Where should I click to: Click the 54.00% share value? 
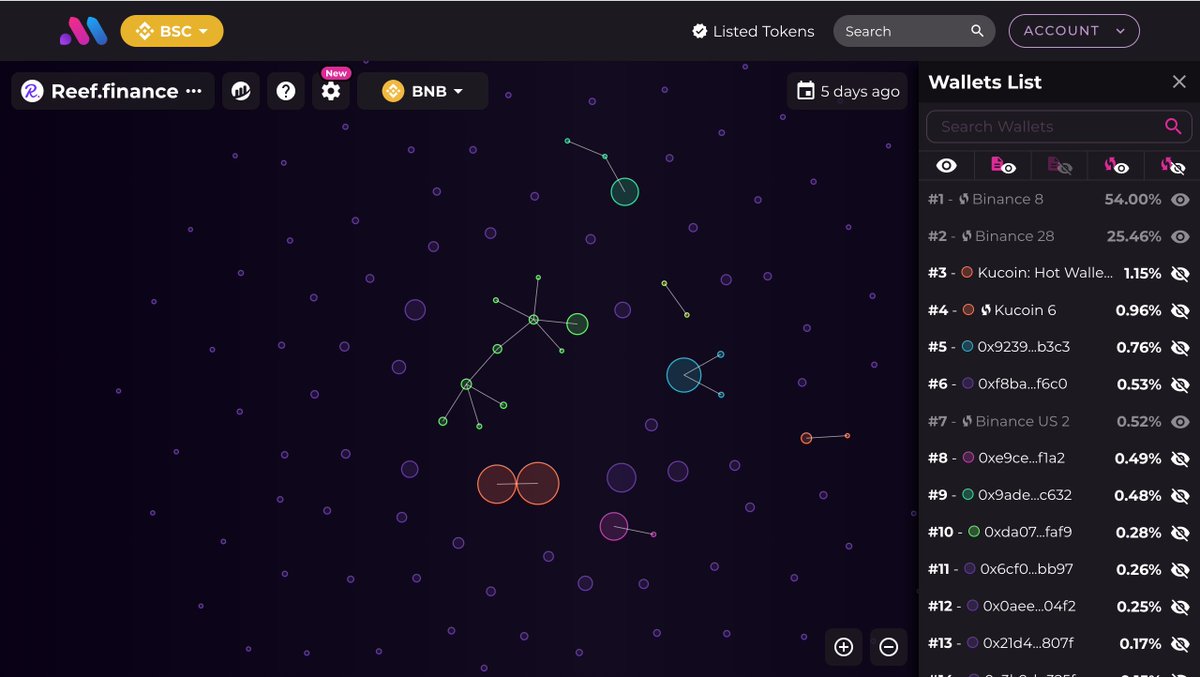(x=1132, y=199)
